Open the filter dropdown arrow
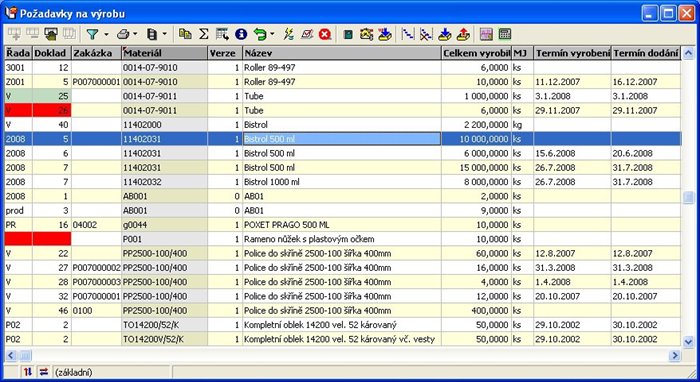Screen dimensions: 700x382 coord(106,34)
